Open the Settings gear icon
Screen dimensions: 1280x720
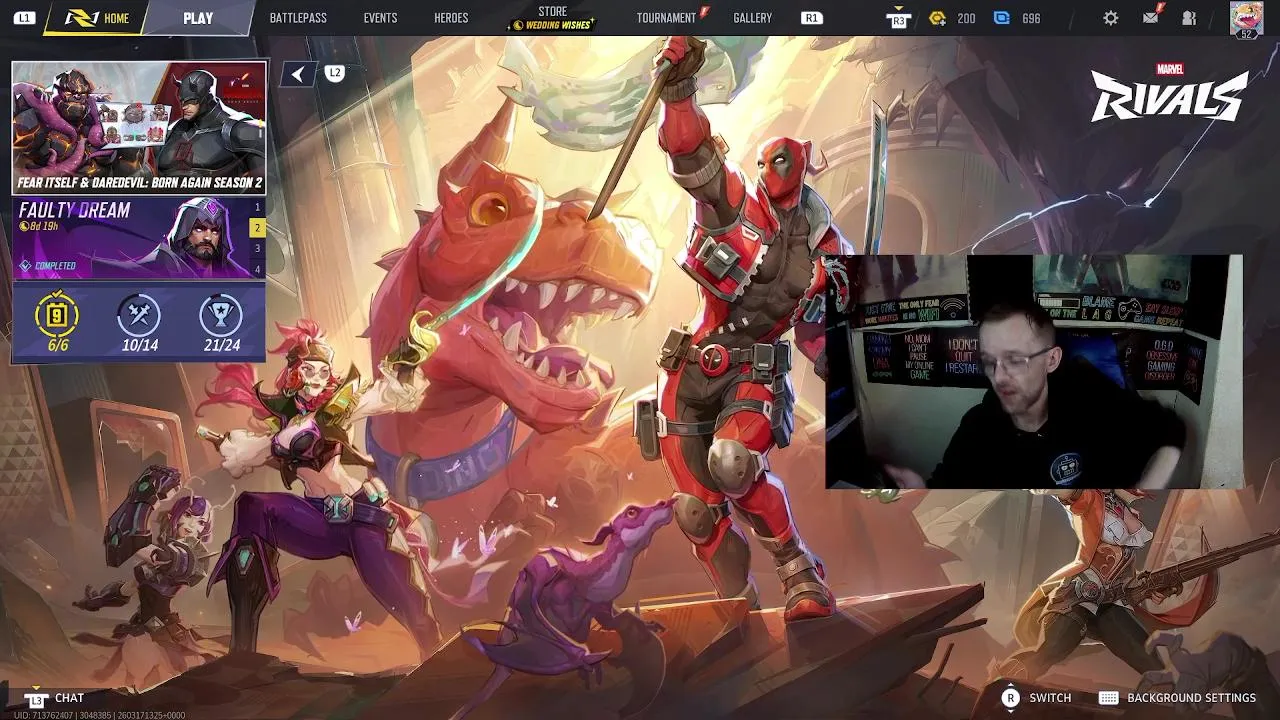click(x=1111, y=18)
